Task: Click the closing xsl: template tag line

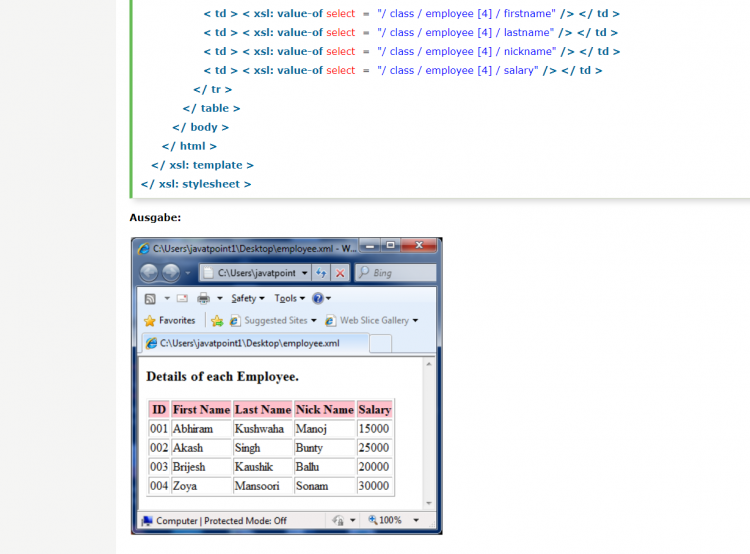Action: 202,165
